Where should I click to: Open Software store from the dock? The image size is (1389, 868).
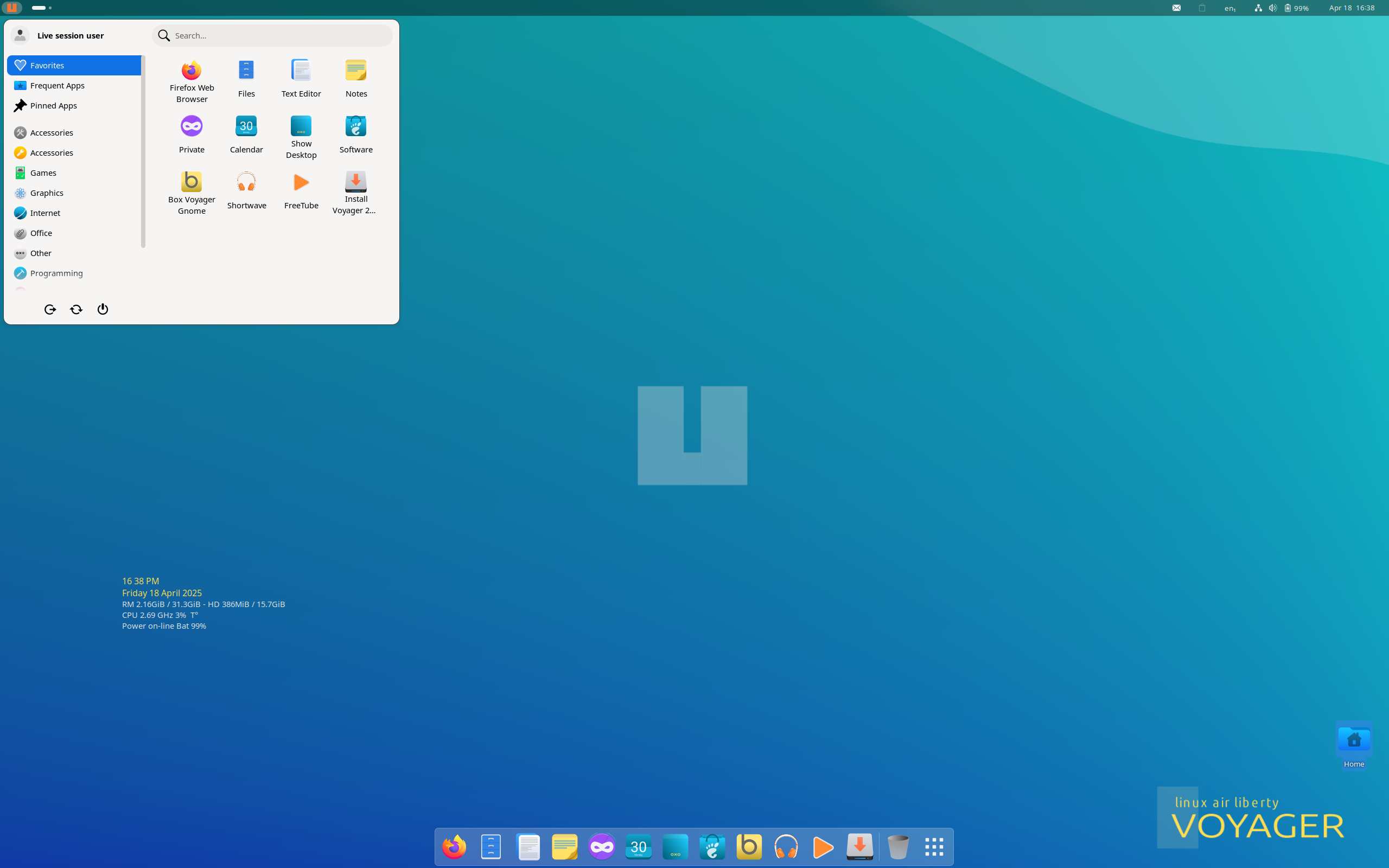pyautogui.click(x=712, y=847)
